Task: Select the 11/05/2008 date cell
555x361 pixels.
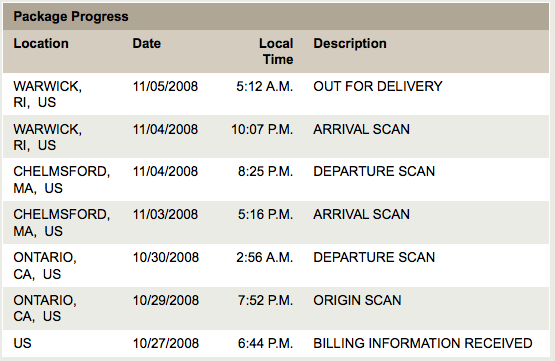Action: coord(165,86)
